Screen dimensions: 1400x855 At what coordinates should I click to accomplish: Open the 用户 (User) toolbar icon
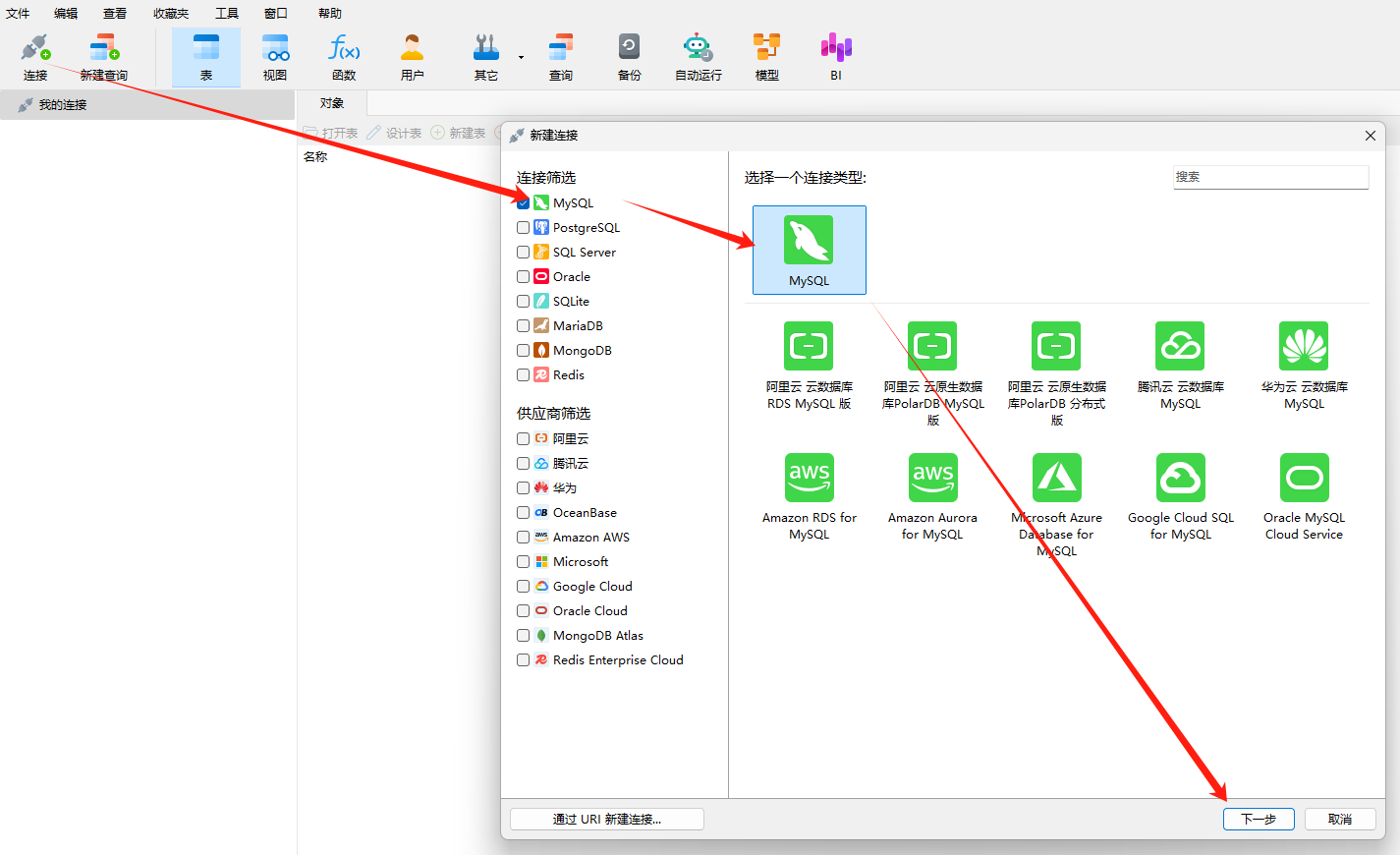413,58
